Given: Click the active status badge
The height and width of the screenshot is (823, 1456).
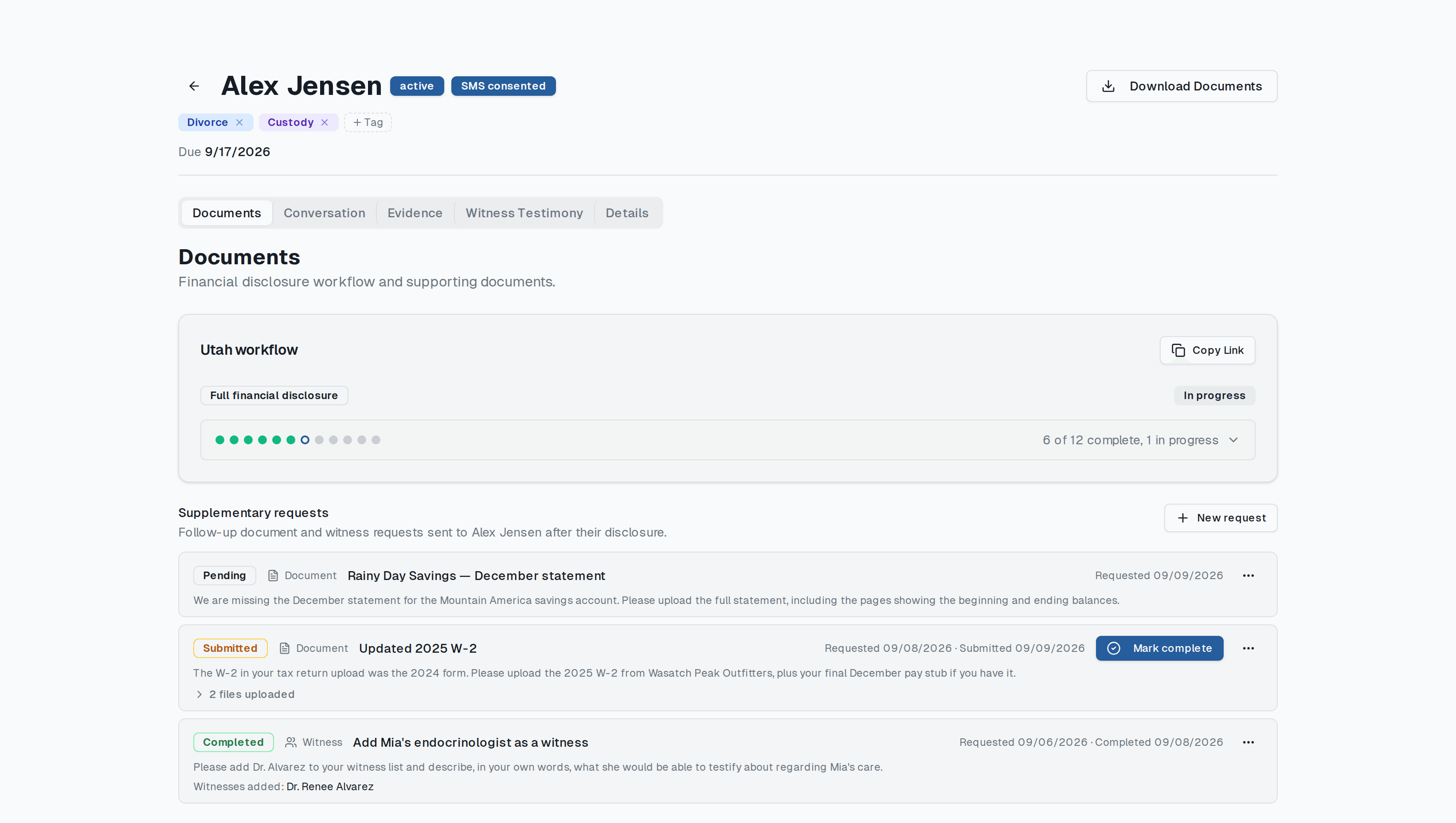Looking at the screenshot, I should [417, 86].
